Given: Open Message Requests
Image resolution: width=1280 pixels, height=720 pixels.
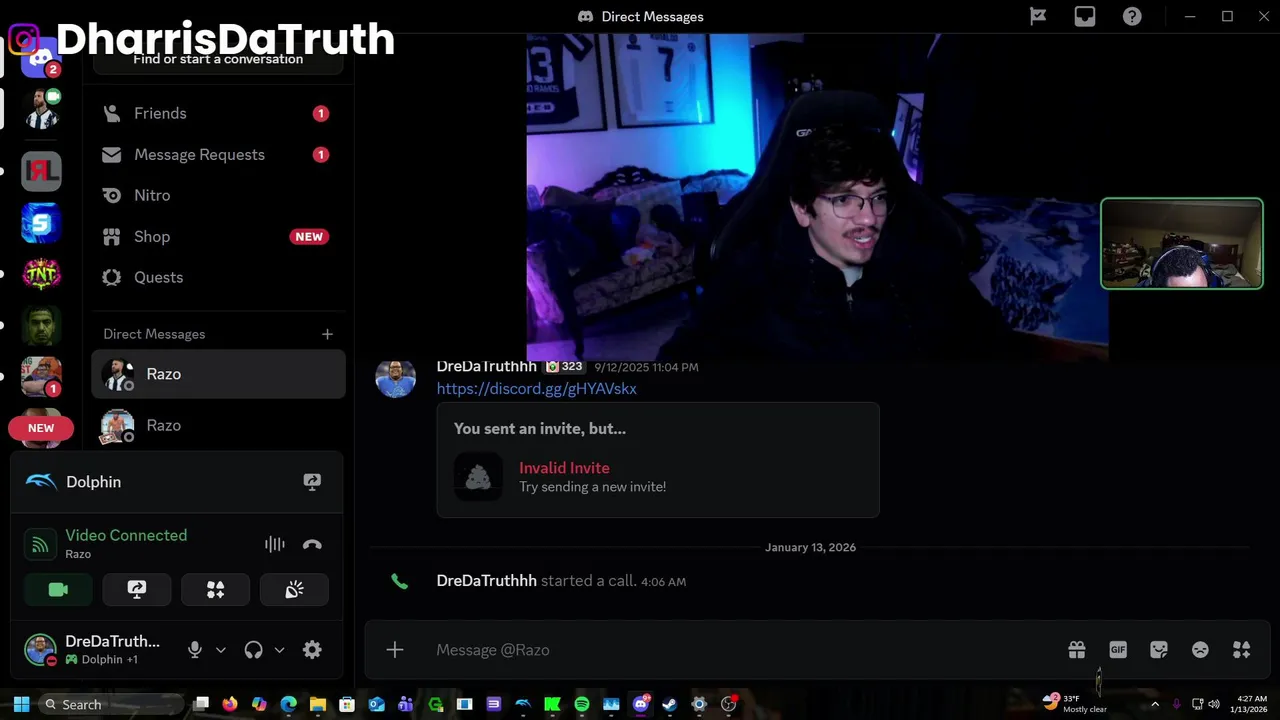Looking at the screenshot, I should point(218,154).
